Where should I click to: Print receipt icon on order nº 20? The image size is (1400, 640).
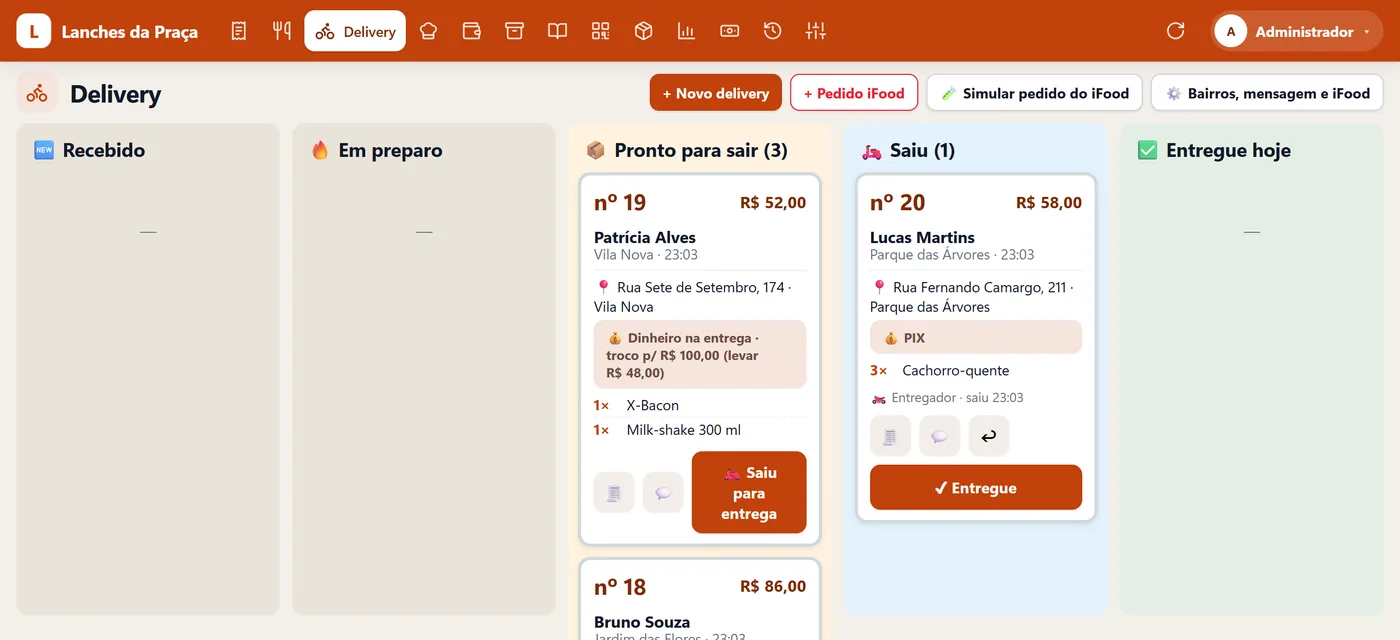(890, 436)
